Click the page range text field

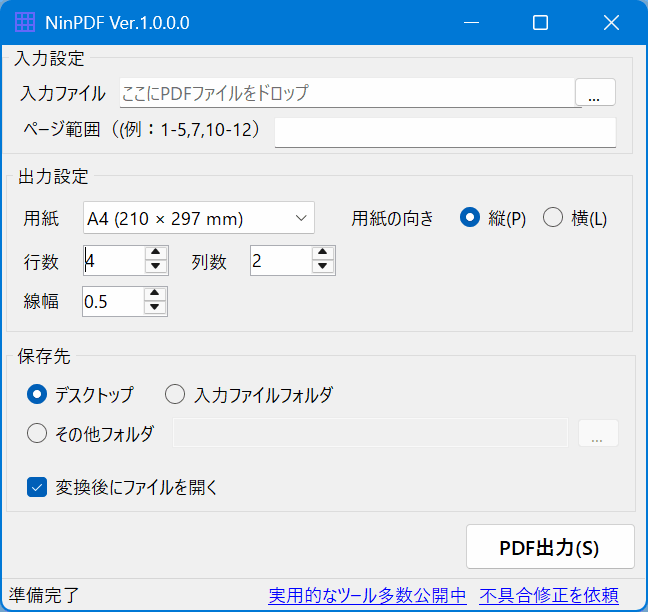445,132
